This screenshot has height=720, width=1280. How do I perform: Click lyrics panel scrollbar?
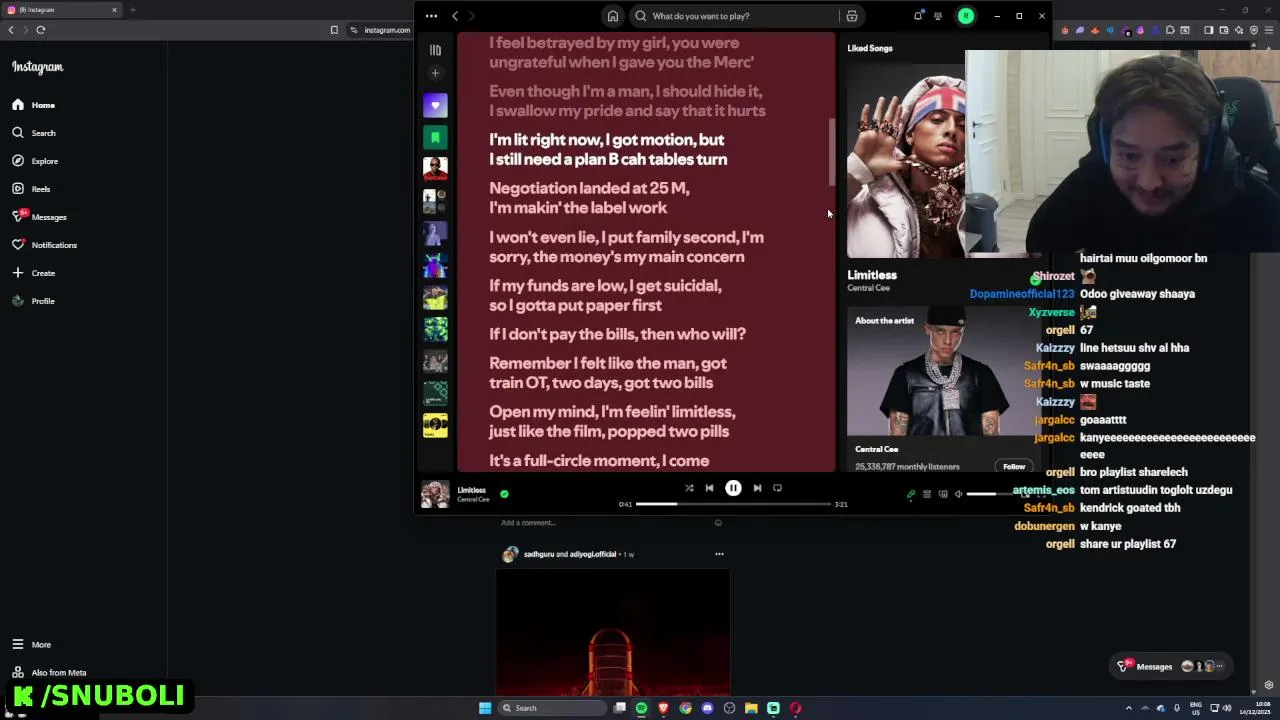tap(830, 152)
